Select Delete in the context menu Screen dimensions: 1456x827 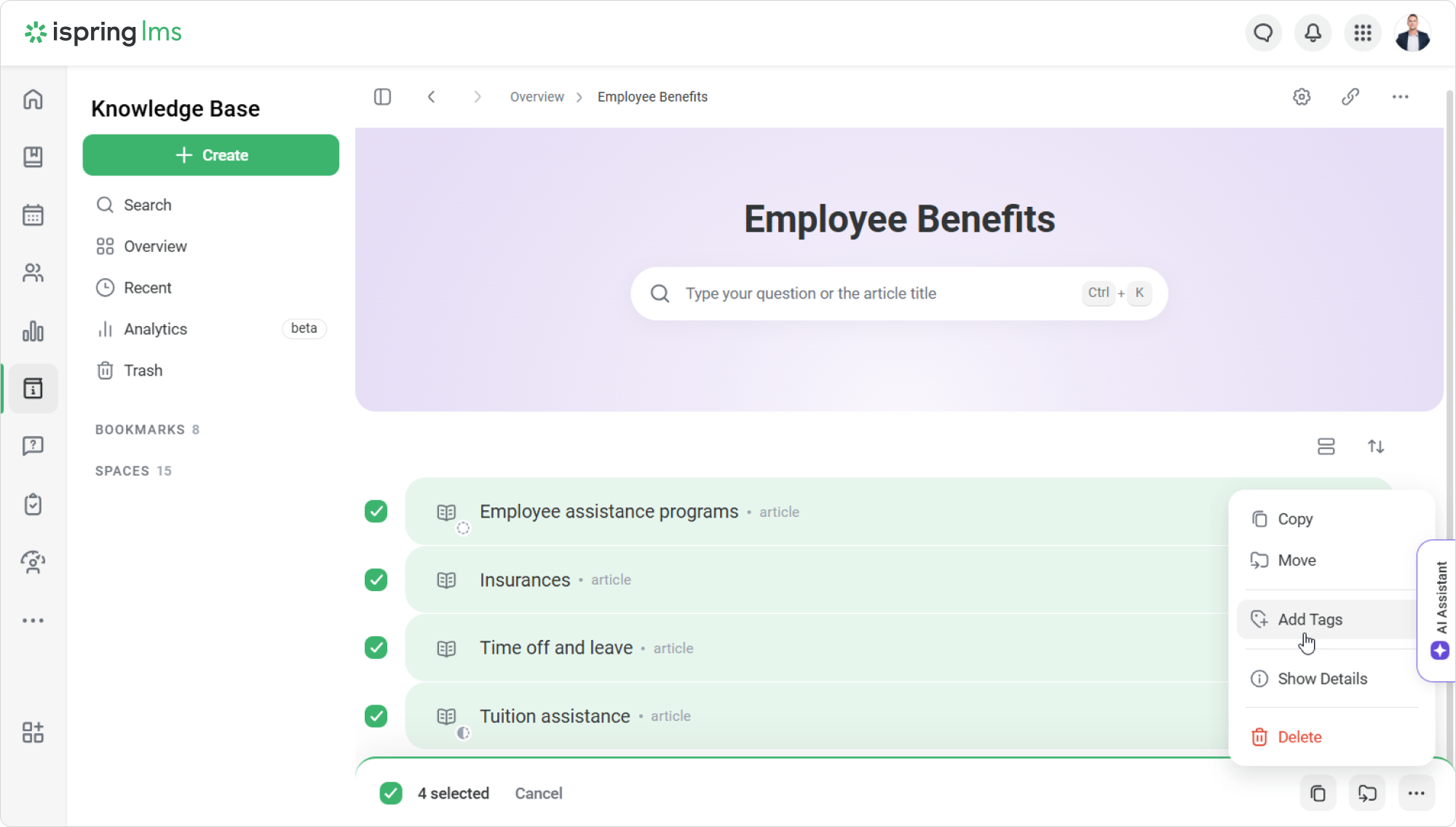(x=1299, y=737)
